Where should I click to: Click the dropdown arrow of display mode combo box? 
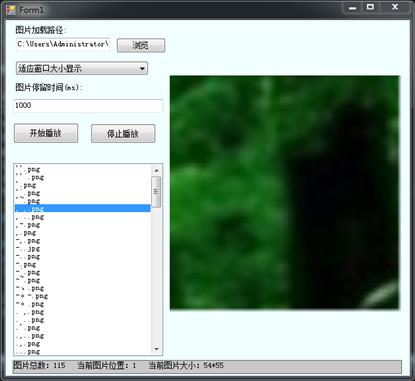(x=142, y=69)
